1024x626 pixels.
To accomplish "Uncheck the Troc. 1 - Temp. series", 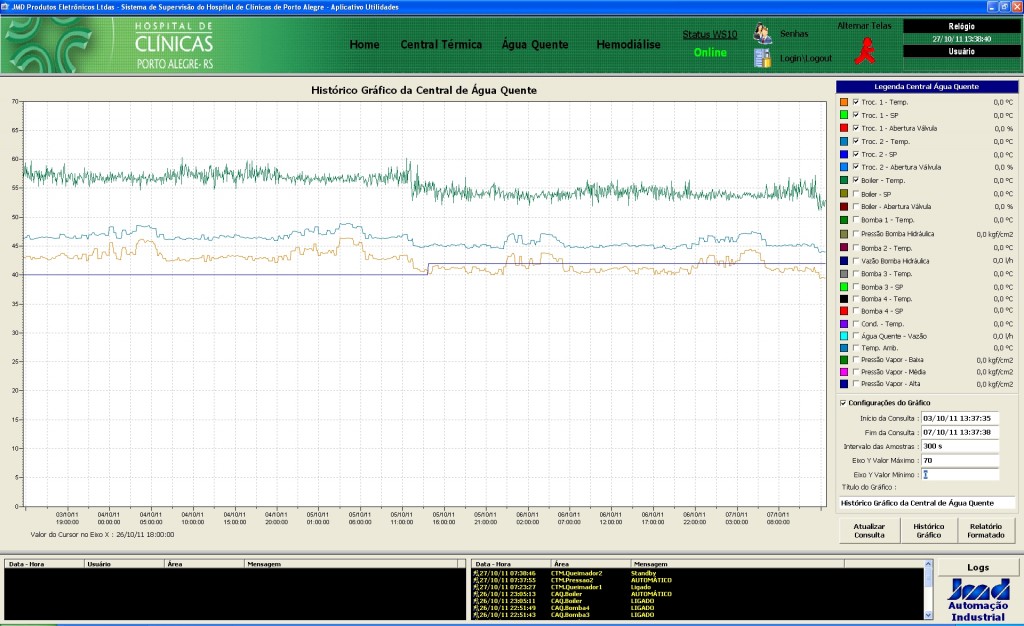I will [856, 102].
